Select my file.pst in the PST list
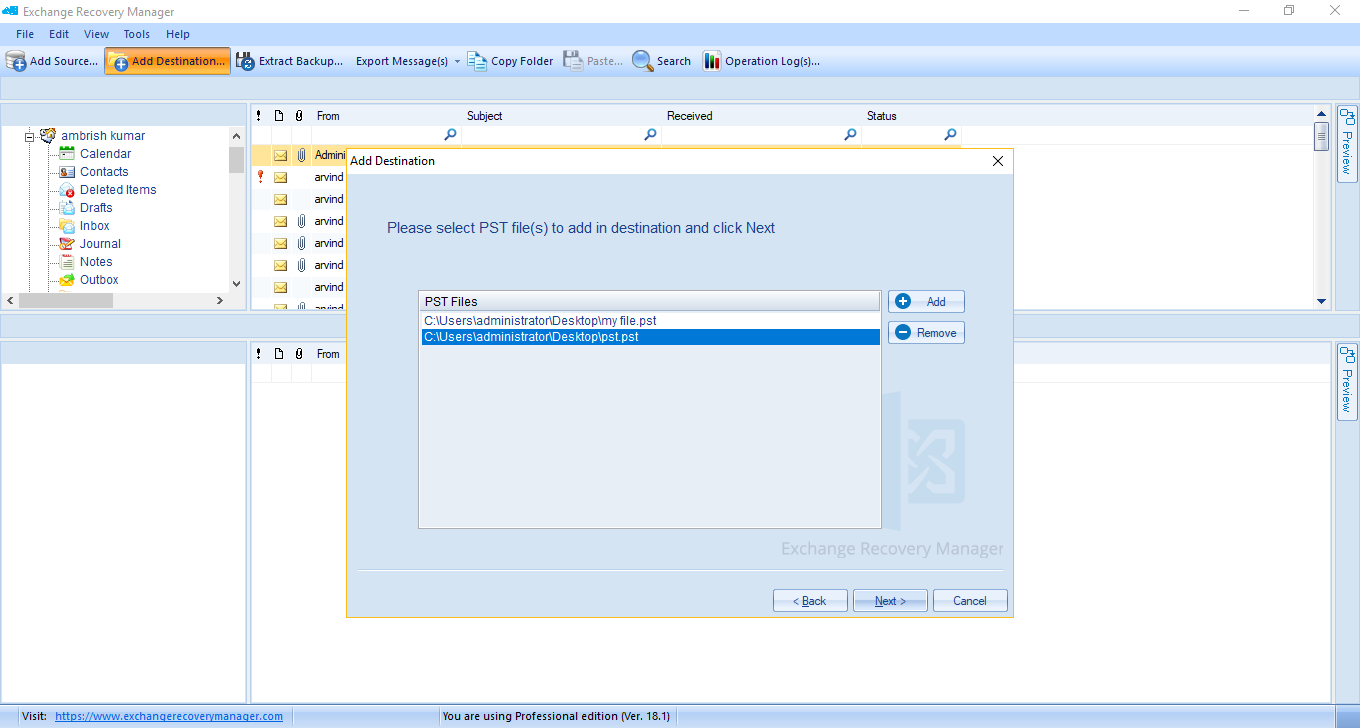 pos(650,321)
